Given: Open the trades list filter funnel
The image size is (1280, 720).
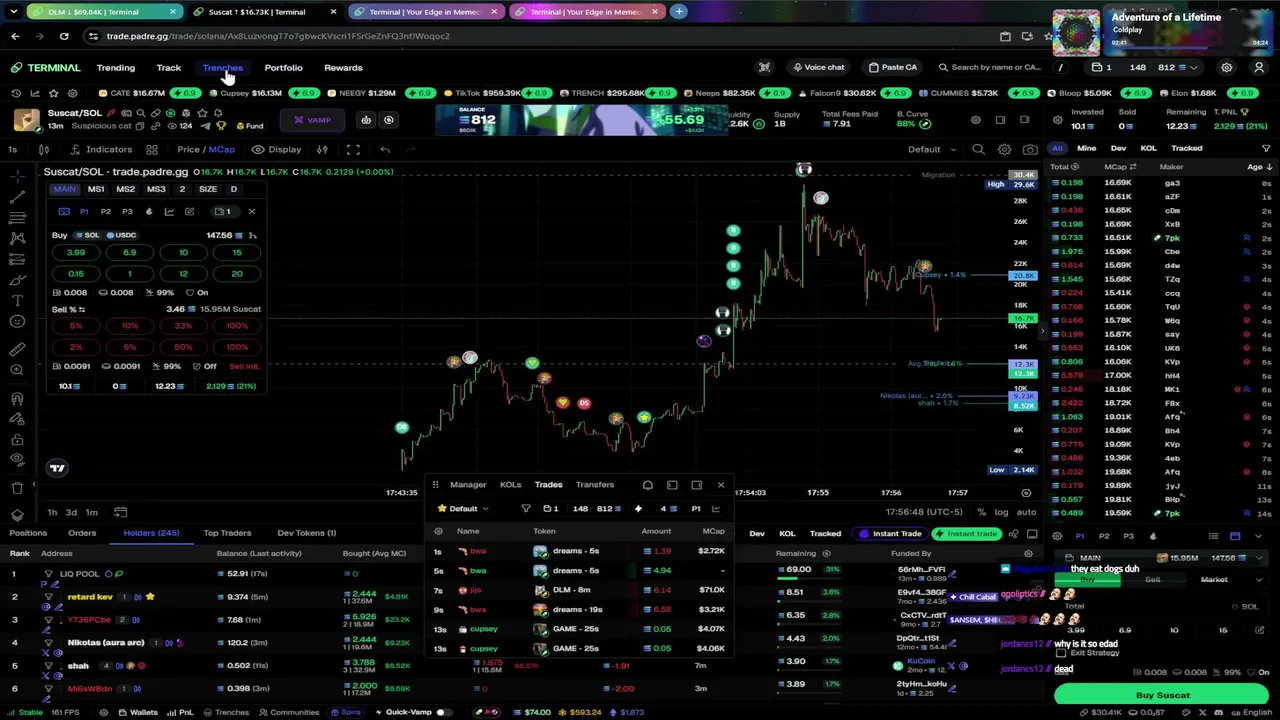Looking at the screenshot, I should click(1266, 148).
